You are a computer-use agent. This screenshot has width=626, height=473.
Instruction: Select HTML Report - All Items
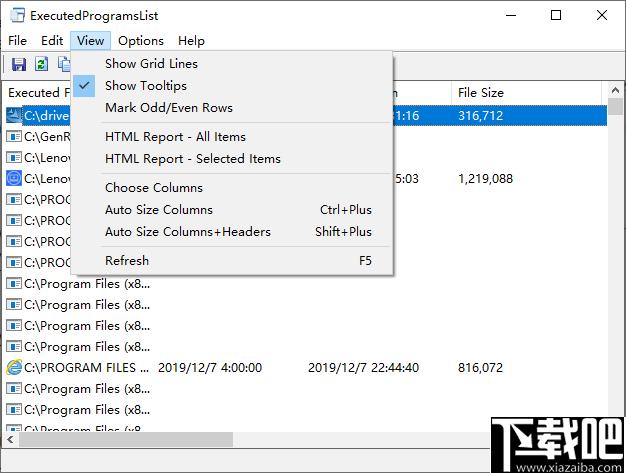point(232,137)
